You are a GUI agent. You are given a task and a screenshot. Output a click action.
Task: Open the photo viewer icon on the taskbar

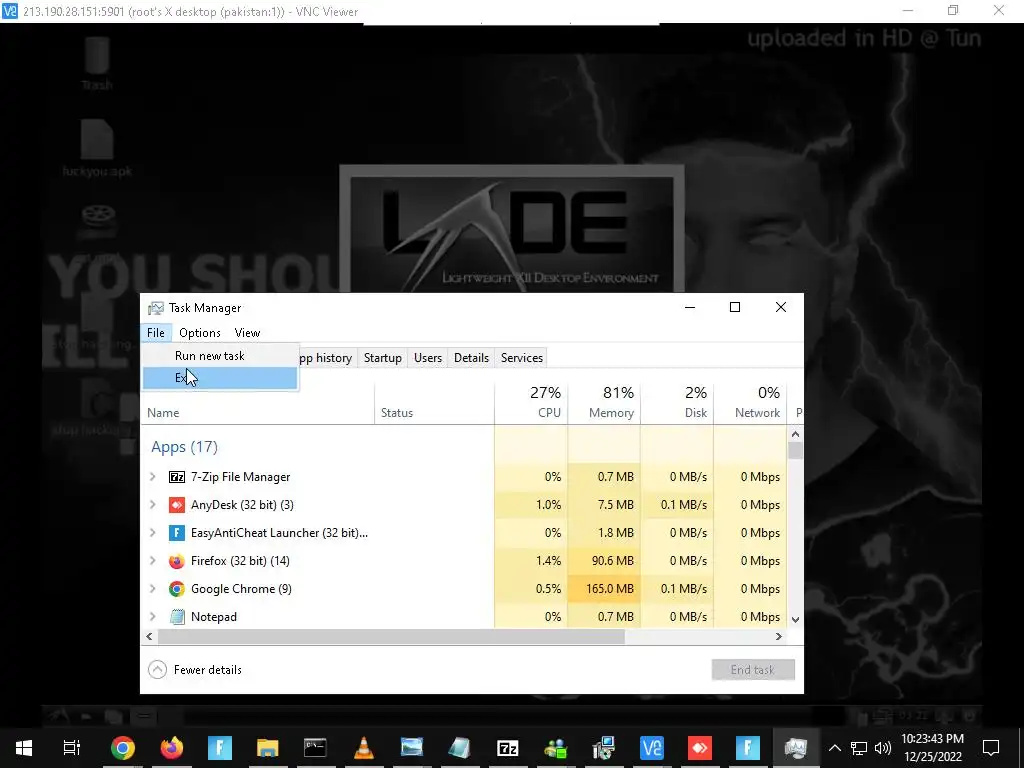[411, 748]
